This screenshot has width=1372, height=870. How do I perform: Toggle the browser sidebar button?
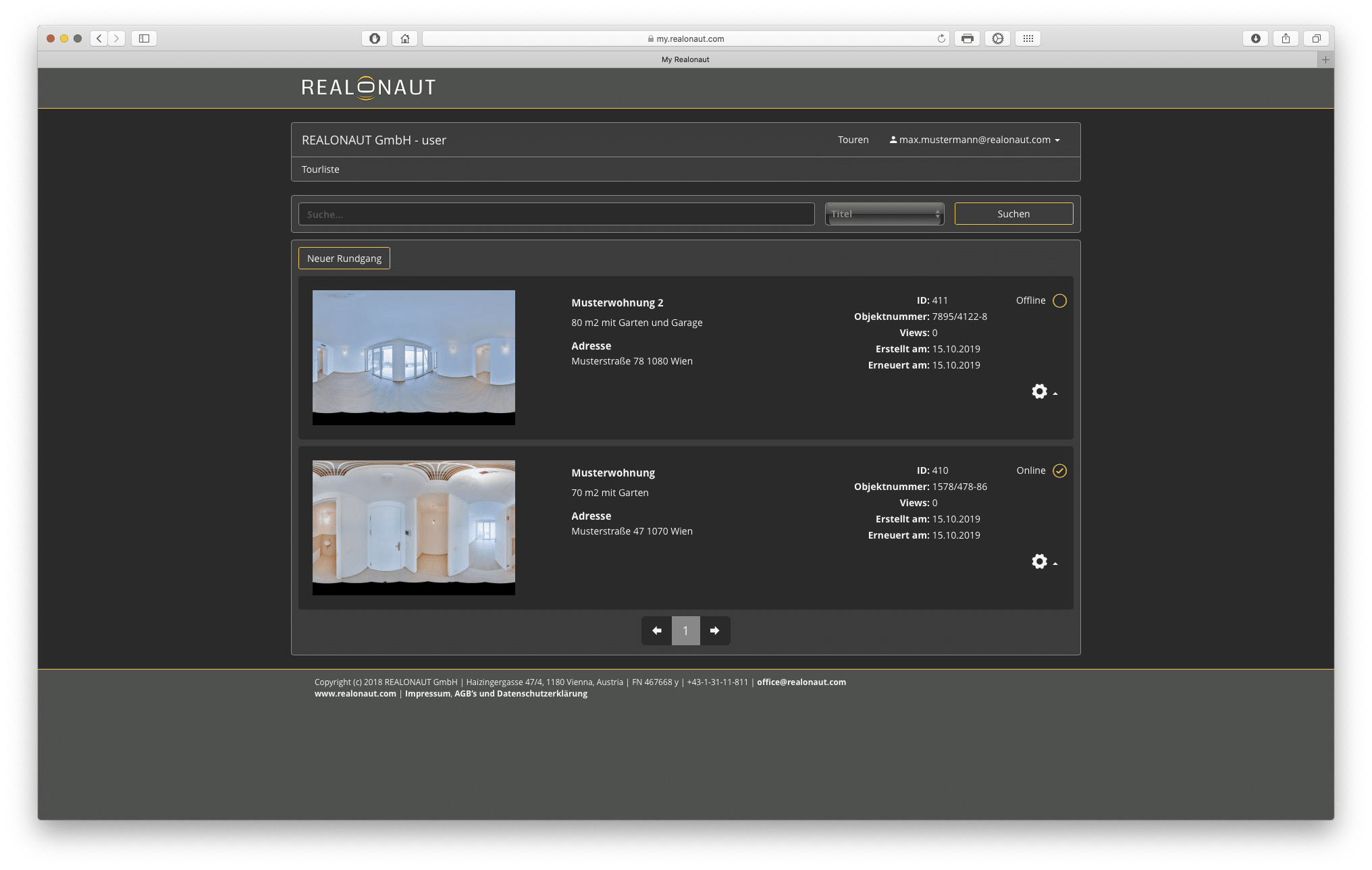[x=144, y=38]
